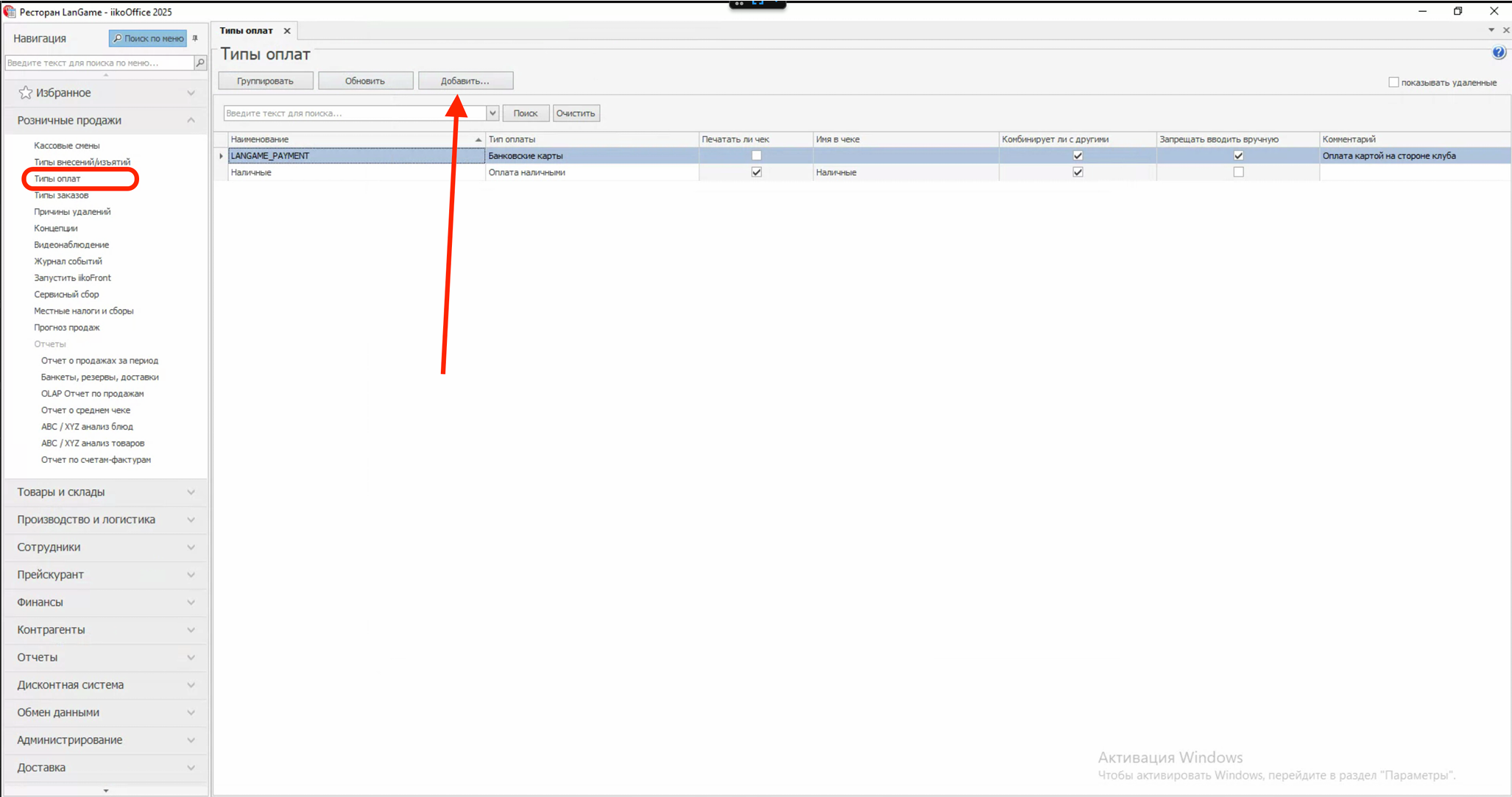
Task: Open the search text dropdown arrow
Action: click(x=492, y=113)
